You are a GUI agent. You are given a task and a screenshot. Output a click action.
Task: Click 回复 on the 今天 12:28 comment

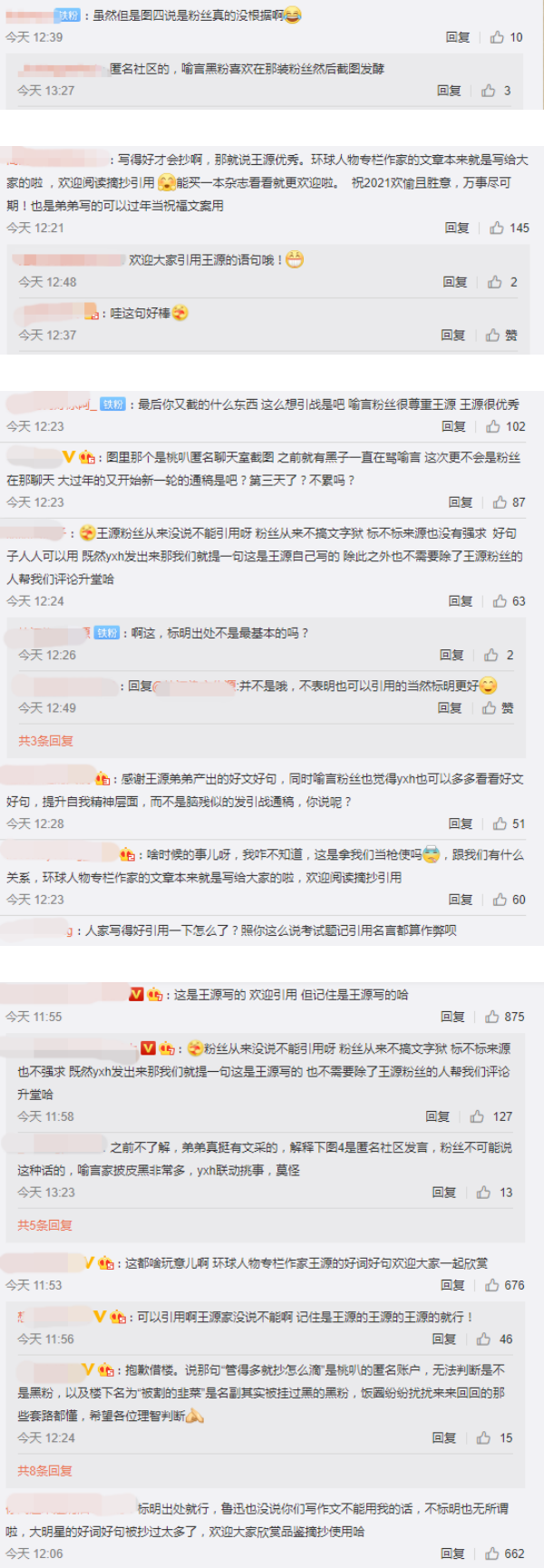click(461, 823)
